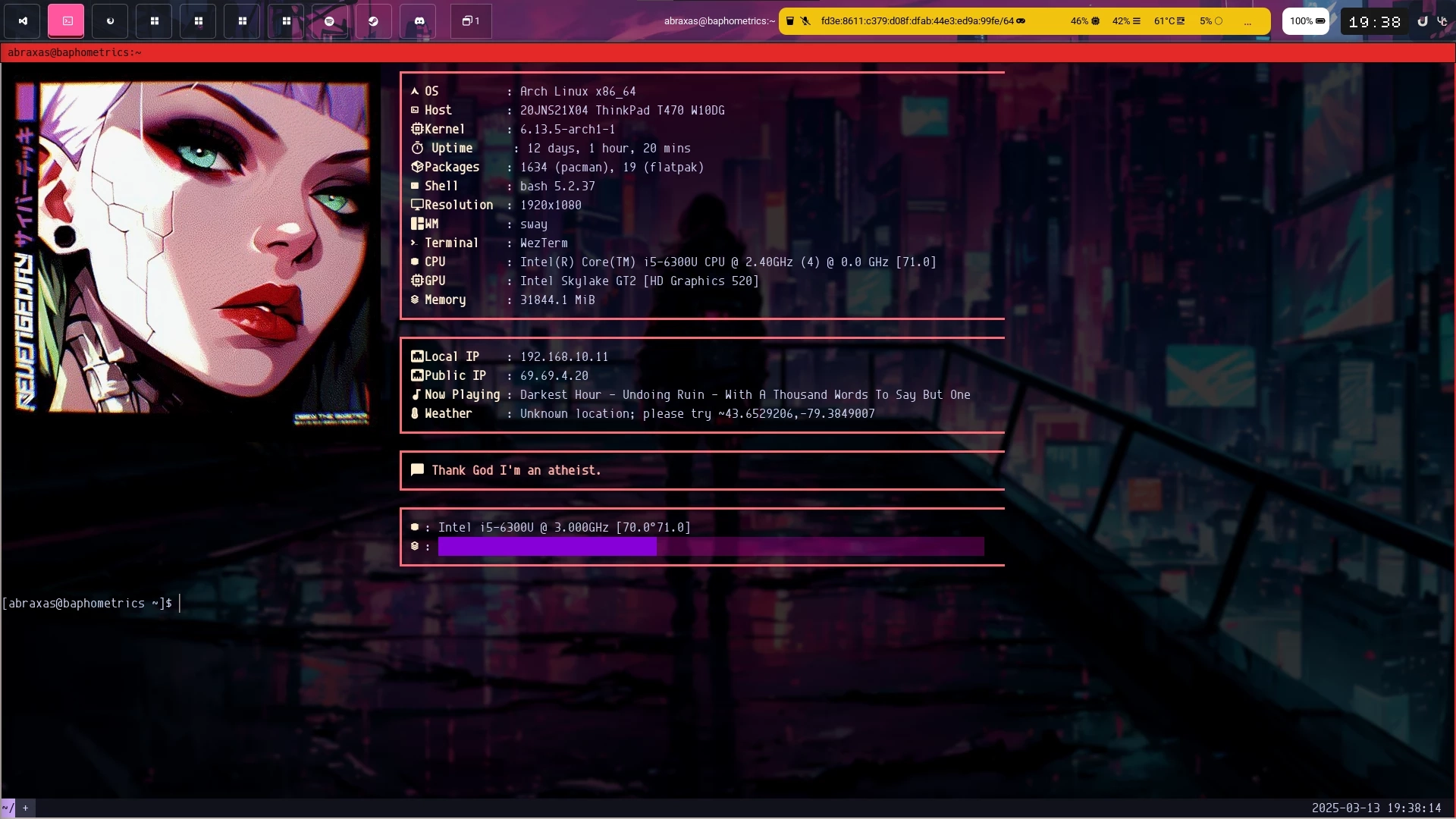Click the speech bubble icon beside the quote
The width and height of the screenshot is (1456, 819).
(x=417, y=470)
